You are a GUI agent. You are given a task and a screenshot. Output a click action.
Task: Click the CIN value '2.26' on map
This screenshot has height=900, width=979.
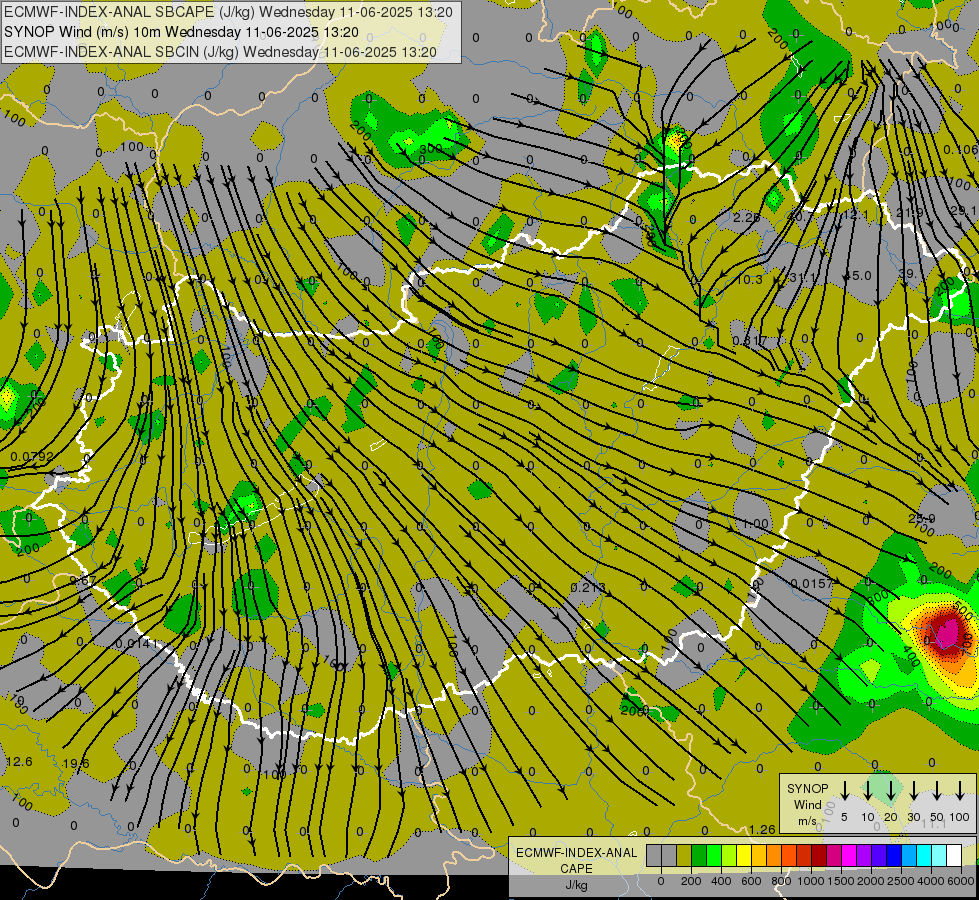pyautogui.click(x=747, y=217)
